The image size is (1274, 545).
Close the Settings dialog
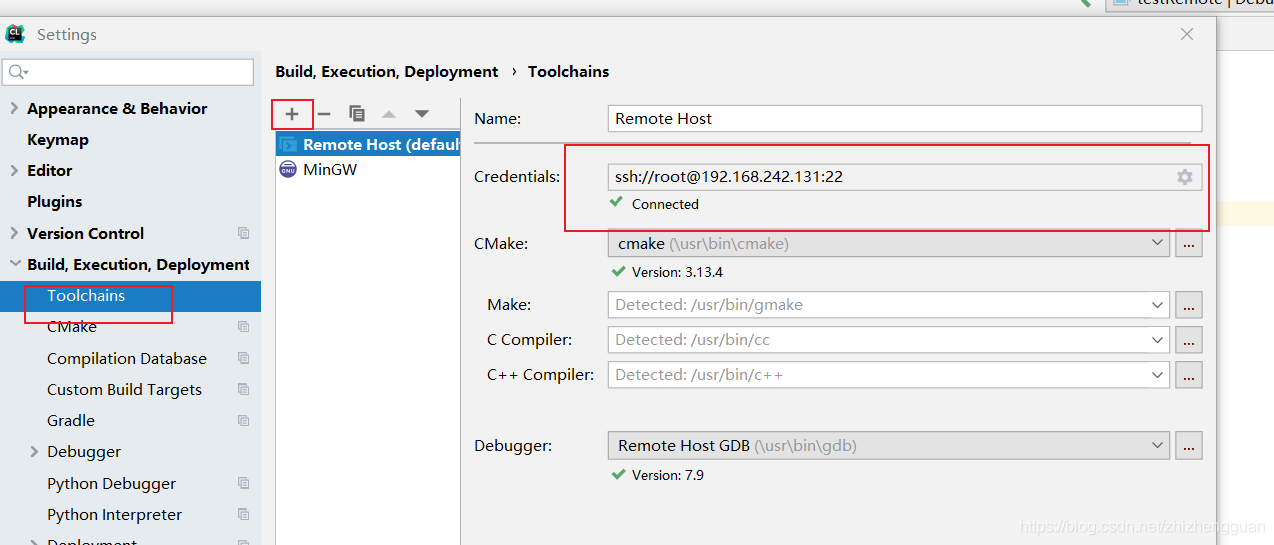(1187, 34)
